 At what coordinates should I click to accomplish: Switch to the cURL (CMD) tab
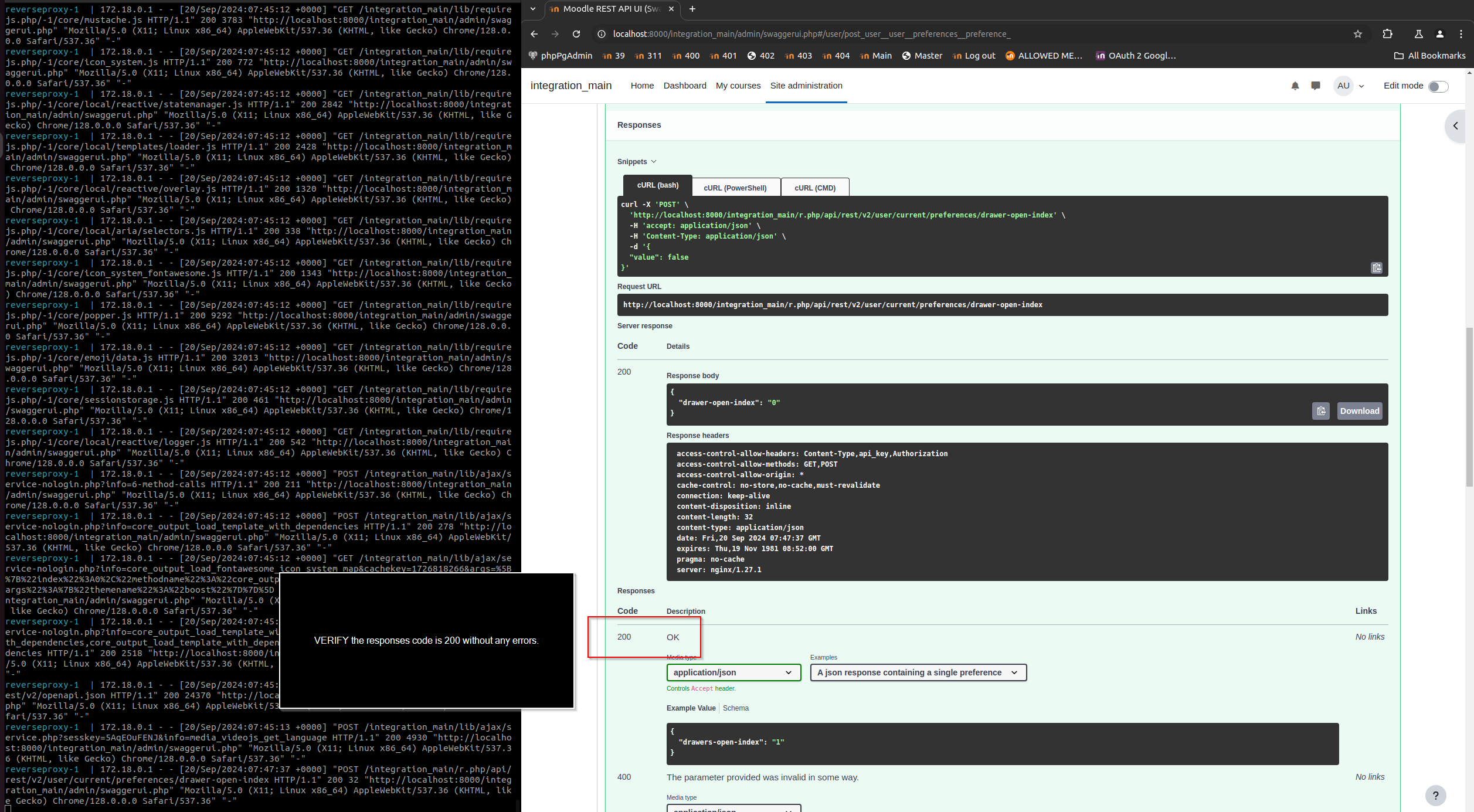pyautogui.click(x=815, y=188)
